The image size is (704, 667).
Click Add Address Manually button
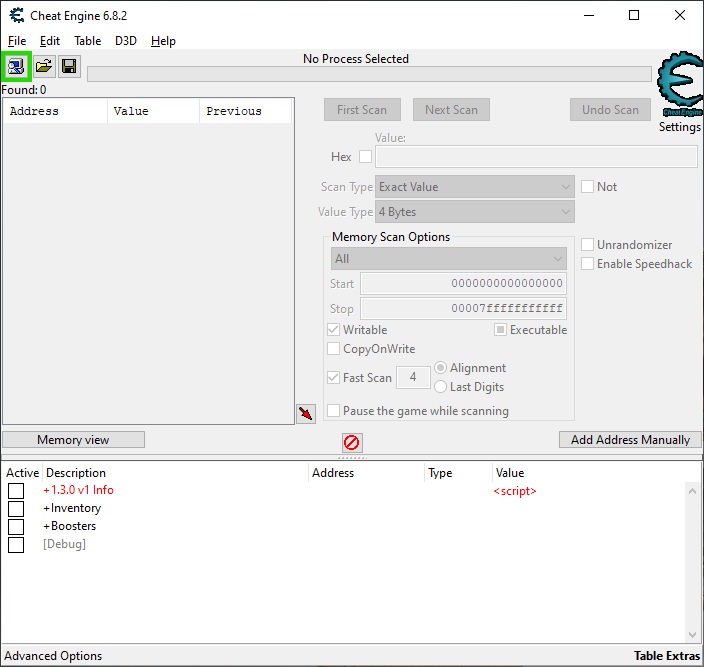pyautogui.click(x=630, y=440)
